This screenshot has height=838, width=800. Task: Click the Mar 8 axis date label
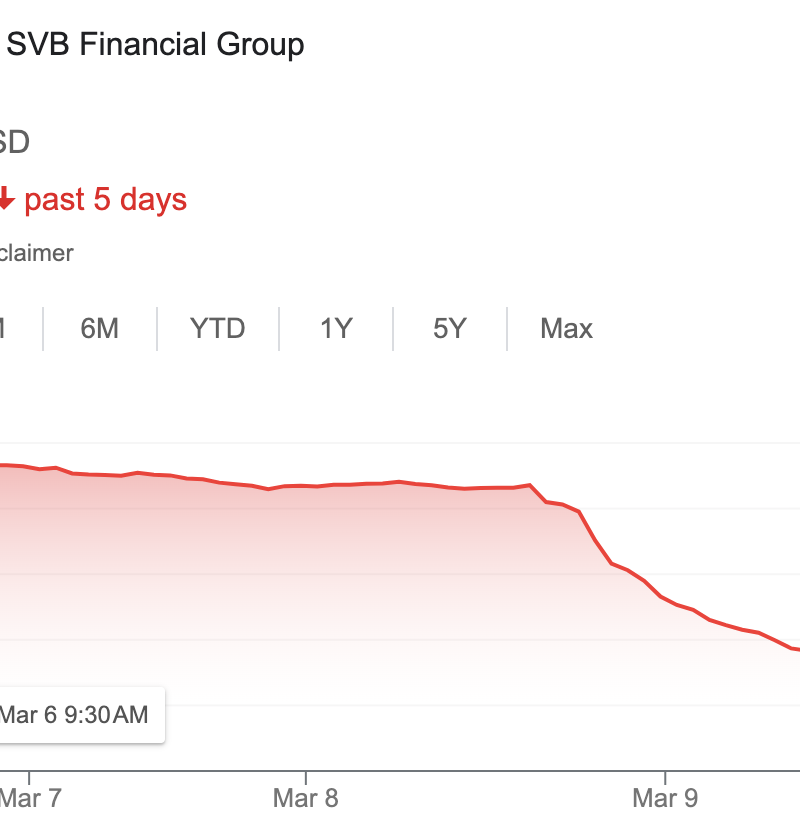(305, 798)
